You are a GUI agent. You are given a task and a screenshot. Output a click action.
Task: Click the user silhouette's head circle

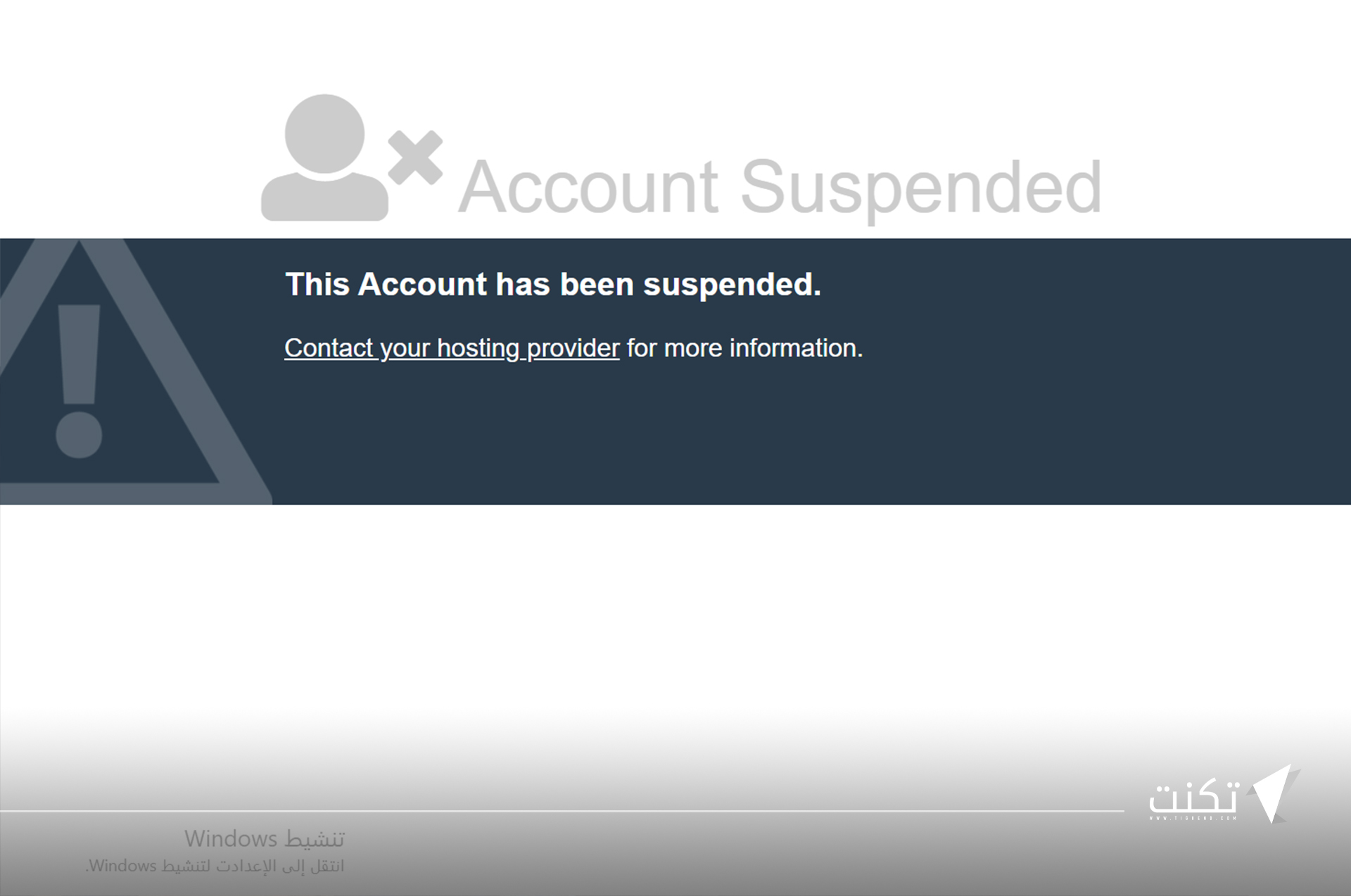point(324,134)
